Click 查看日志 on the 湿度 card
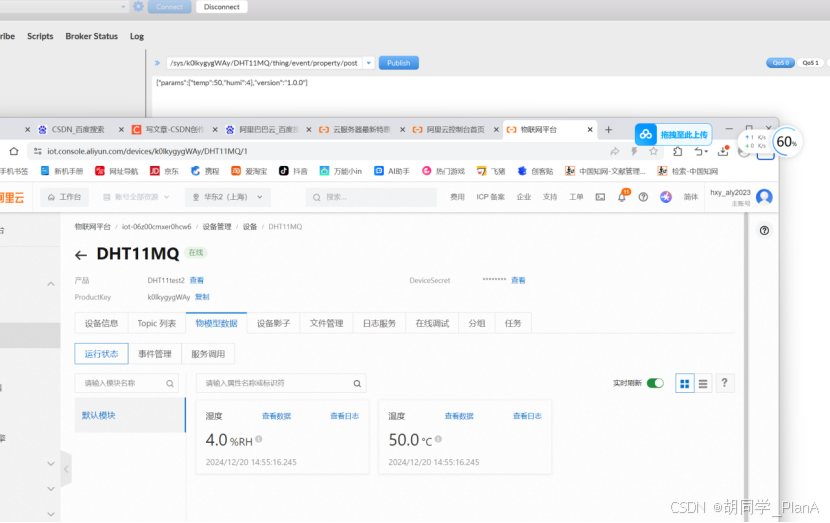 point(345,416)
